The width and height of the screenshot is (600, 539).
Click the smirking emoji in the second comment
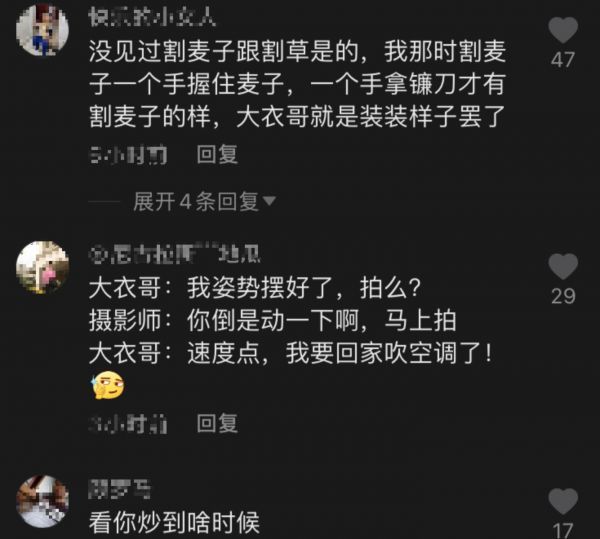(108, 385)
